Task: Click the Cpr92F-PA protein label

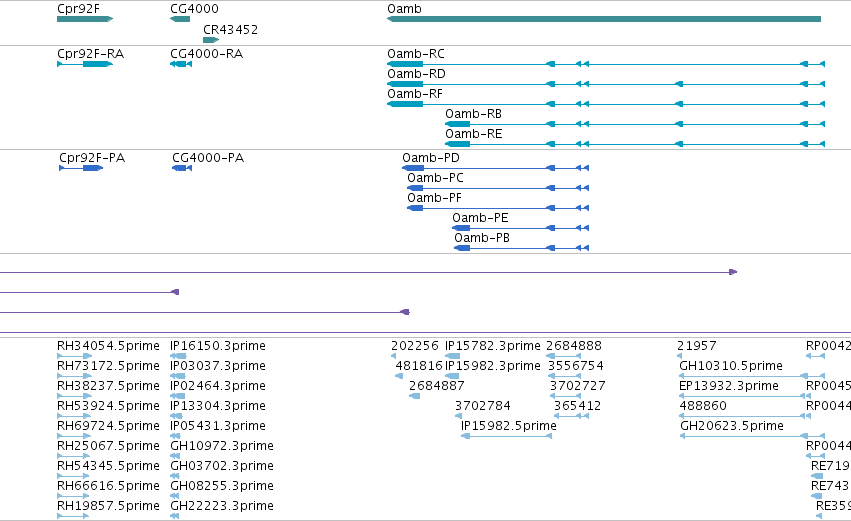Action: (92, 158)
